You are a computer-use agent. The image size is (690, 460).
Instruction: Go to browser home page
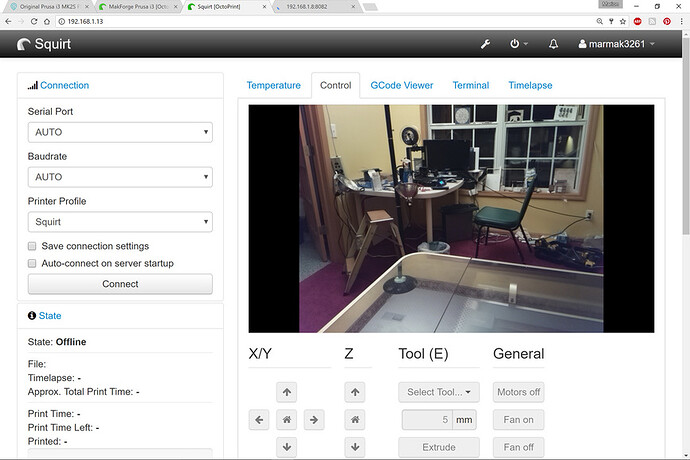(47, 21)
